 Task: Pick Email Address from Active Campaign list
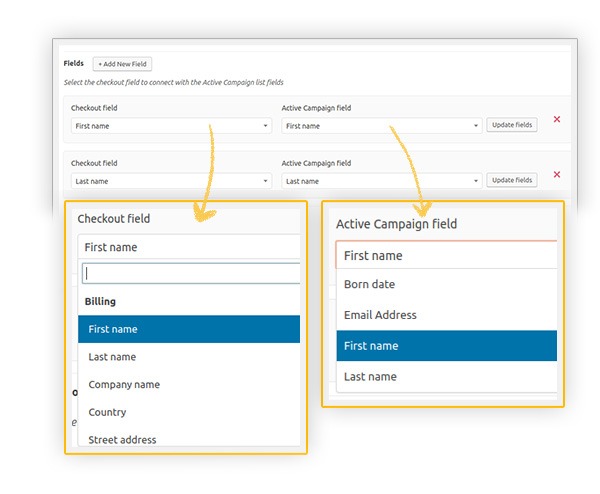pyautogui.click(x=446, y=315)
